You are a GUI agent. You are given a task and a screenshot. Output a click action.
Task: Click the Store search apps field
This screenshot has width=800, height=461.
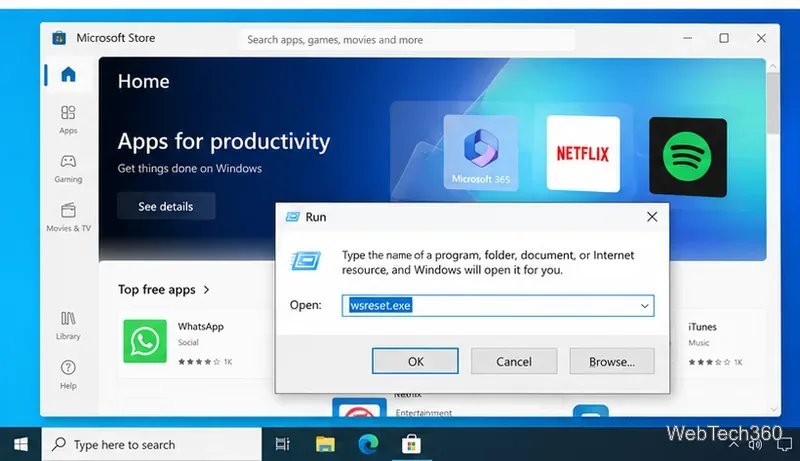point(406,40)
